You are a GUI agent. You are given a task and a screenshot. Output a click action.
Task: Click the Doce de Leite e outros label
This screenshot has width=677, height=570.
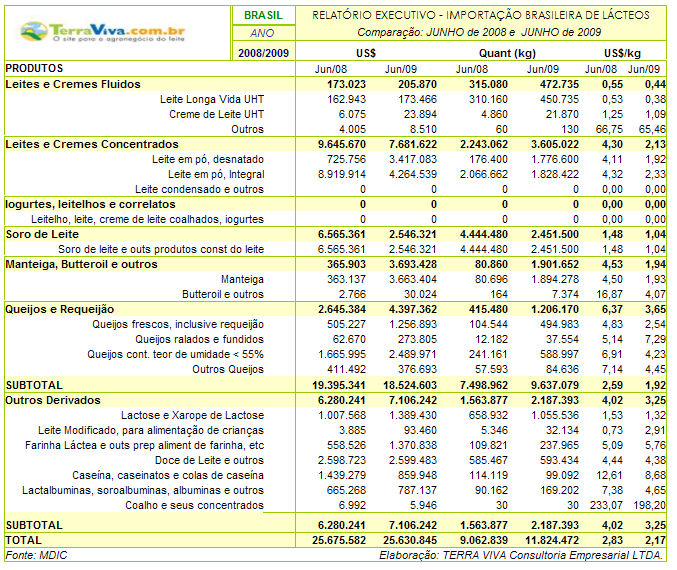[209, 460]
